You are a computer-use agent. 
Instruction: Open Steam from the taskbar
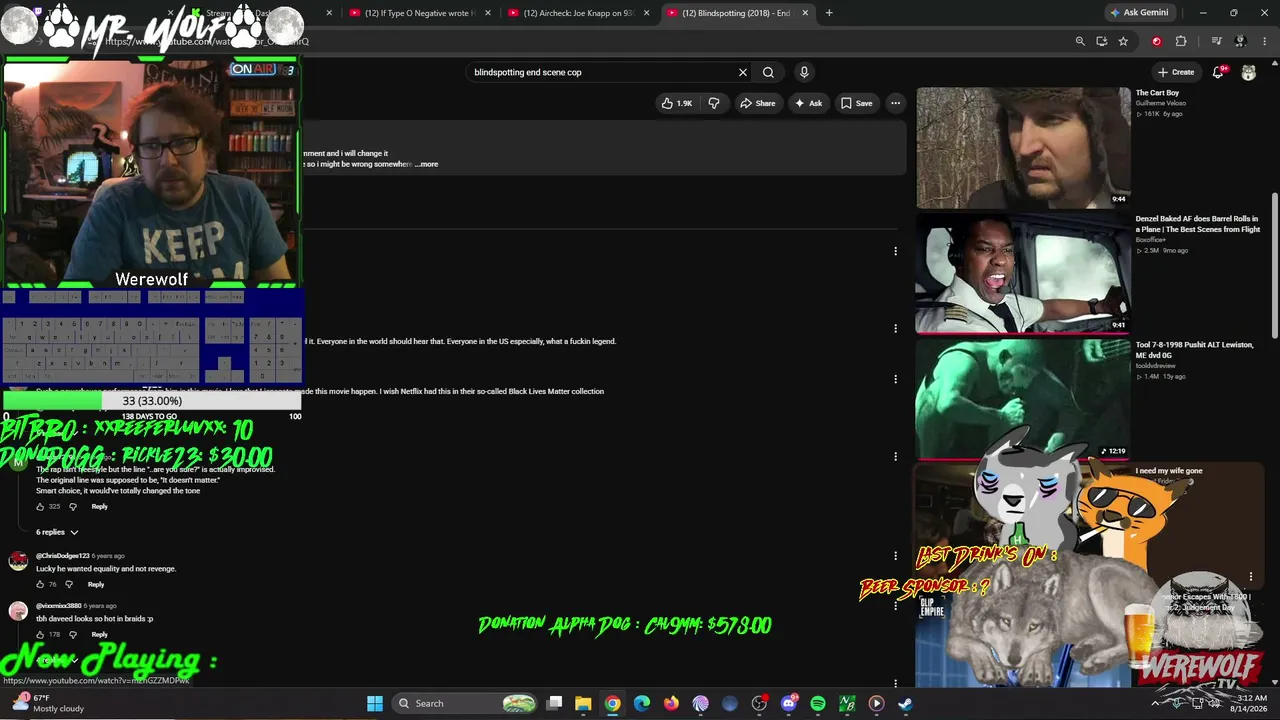tap(906, 703)
